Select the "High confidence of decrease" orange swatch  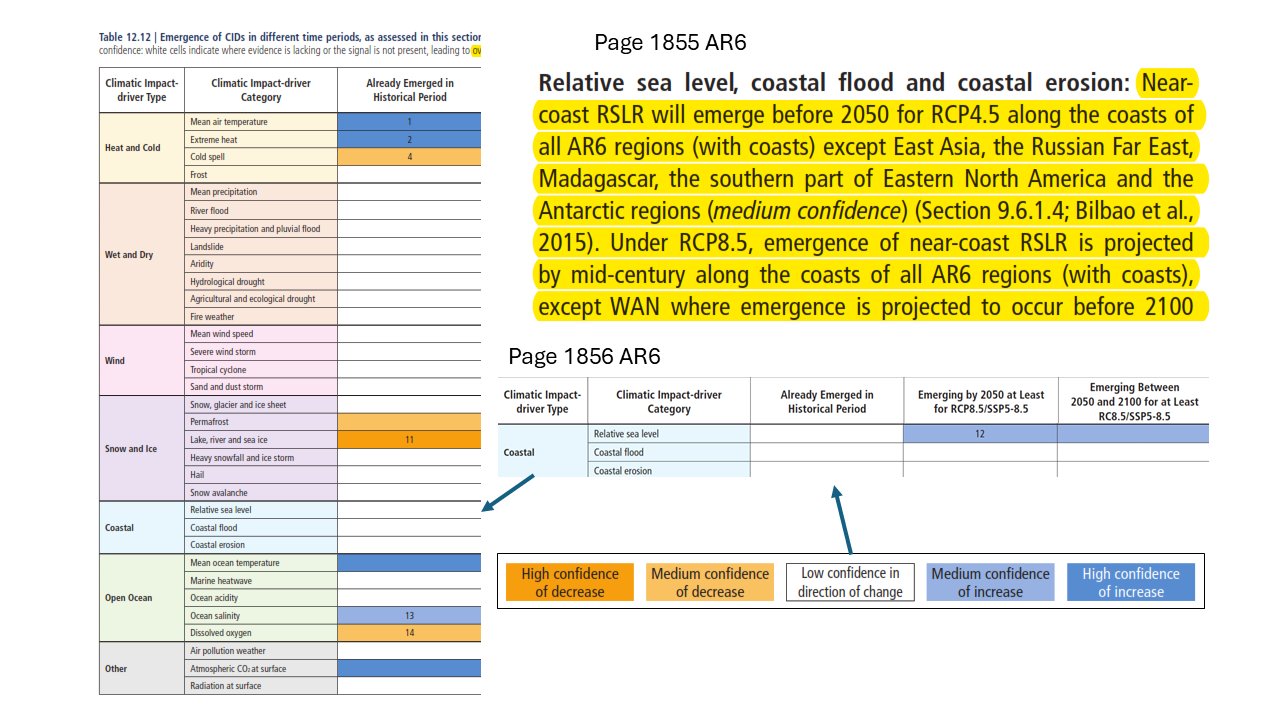pyautogui.click(x=569, y=582)
